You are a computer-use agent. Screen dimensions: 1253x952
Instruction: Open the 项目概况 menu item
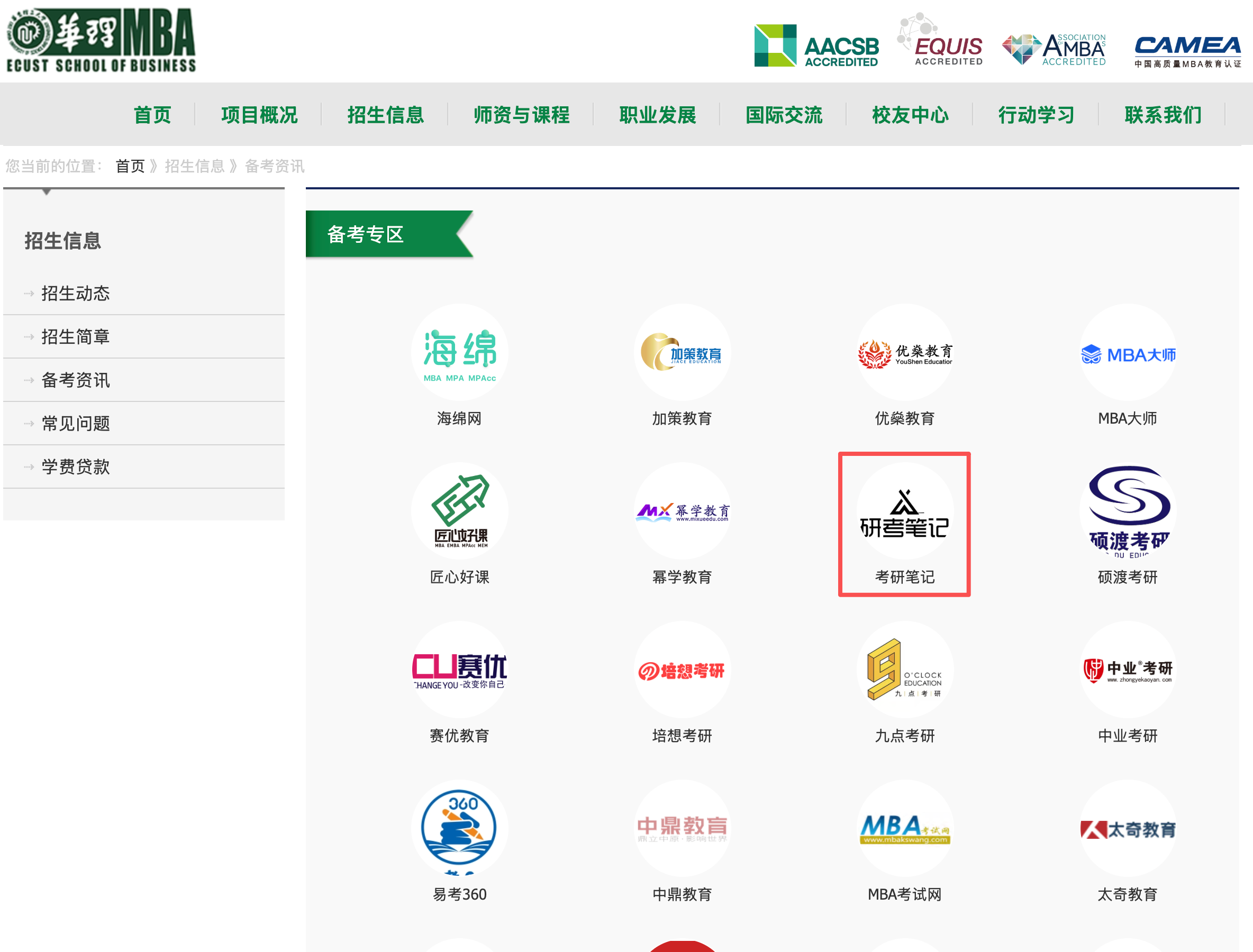tap(259, 115)
